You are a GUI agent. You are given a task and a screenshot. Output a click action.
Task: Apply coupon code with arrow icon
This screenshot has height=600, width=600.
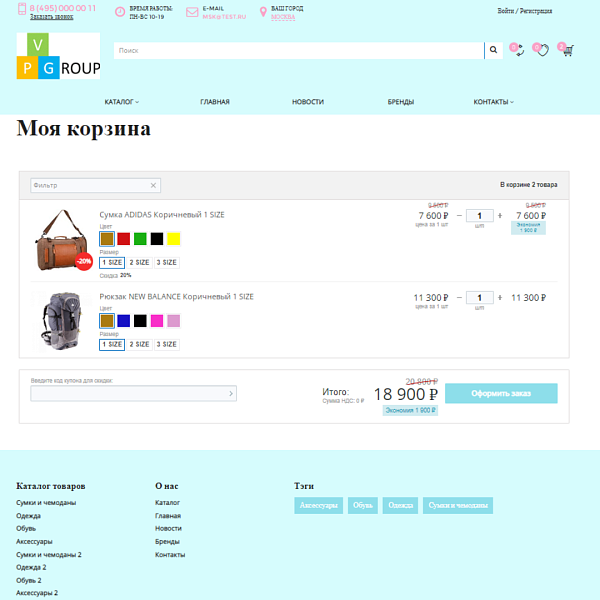tap(232, 394)
